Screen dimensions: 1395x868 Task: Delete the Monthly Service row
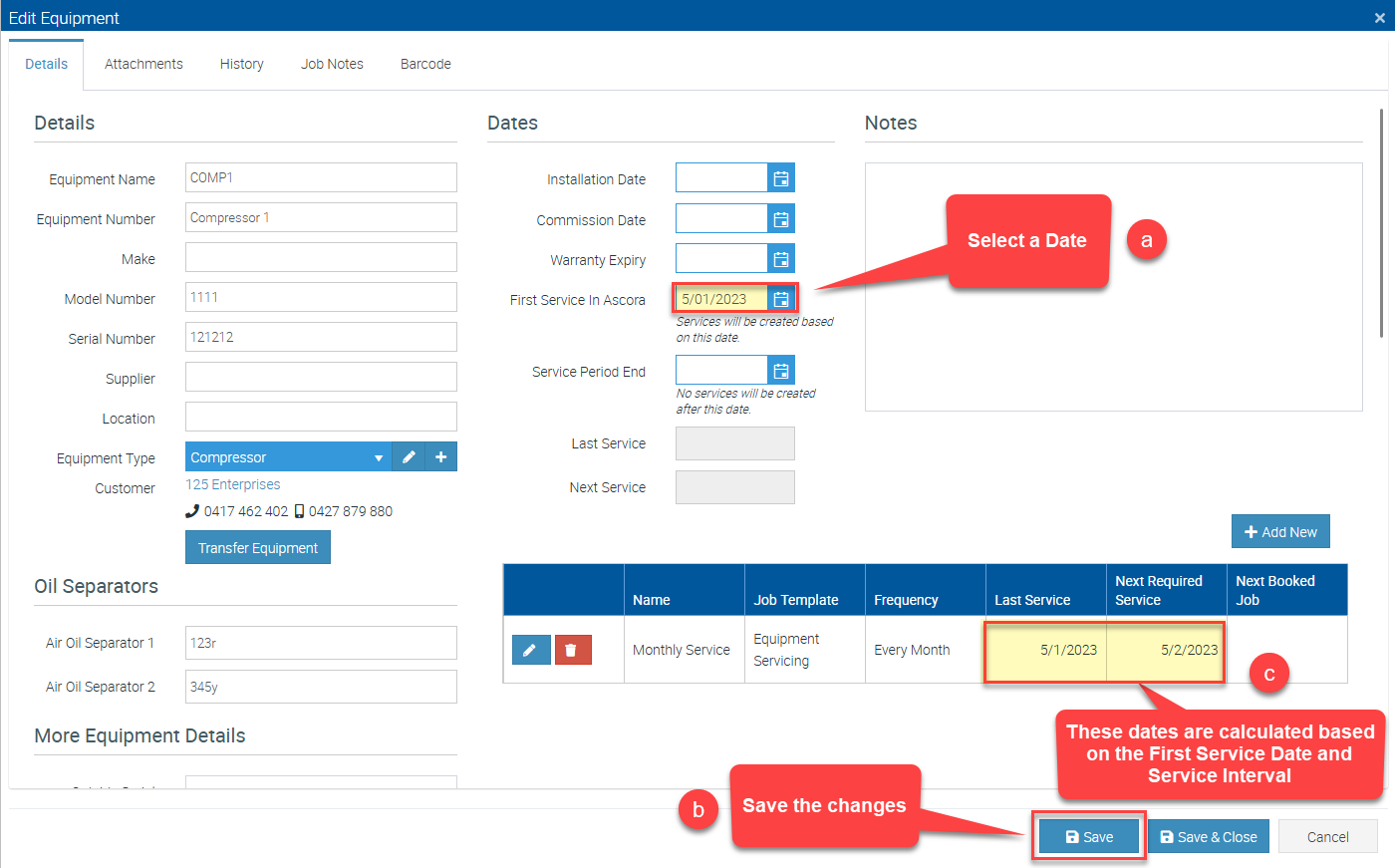point(572,650)
